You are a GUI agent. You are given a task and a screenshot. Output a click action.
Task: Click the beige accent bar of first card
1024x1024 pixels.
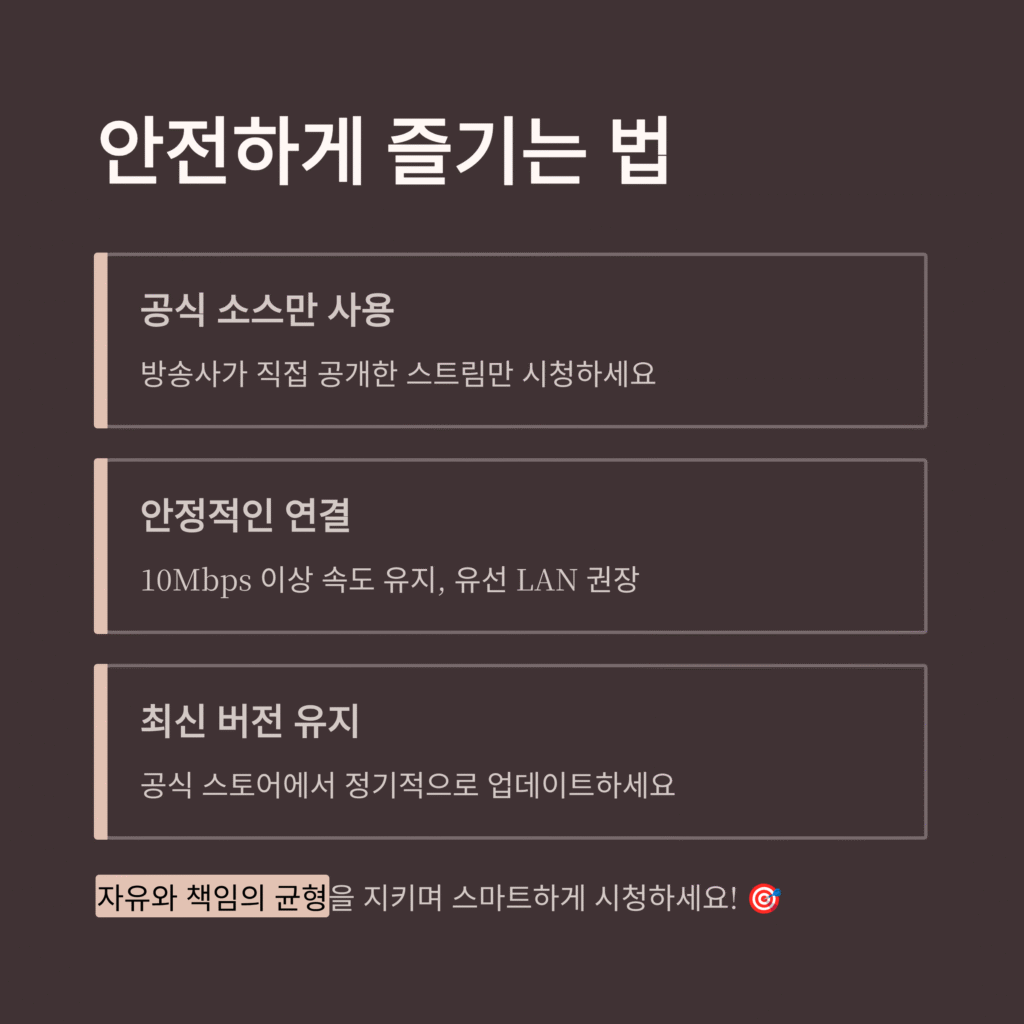coord(100,341)
